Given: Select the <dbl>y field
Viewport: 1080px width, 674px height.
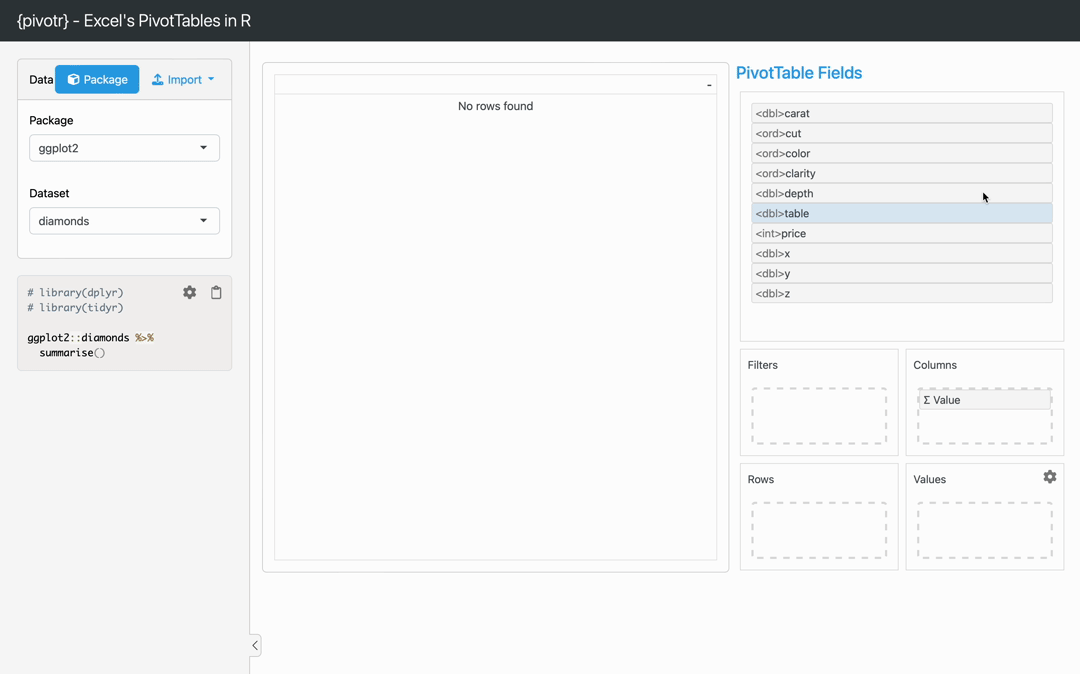Looking at the screenshot, I should click(902, 273).
